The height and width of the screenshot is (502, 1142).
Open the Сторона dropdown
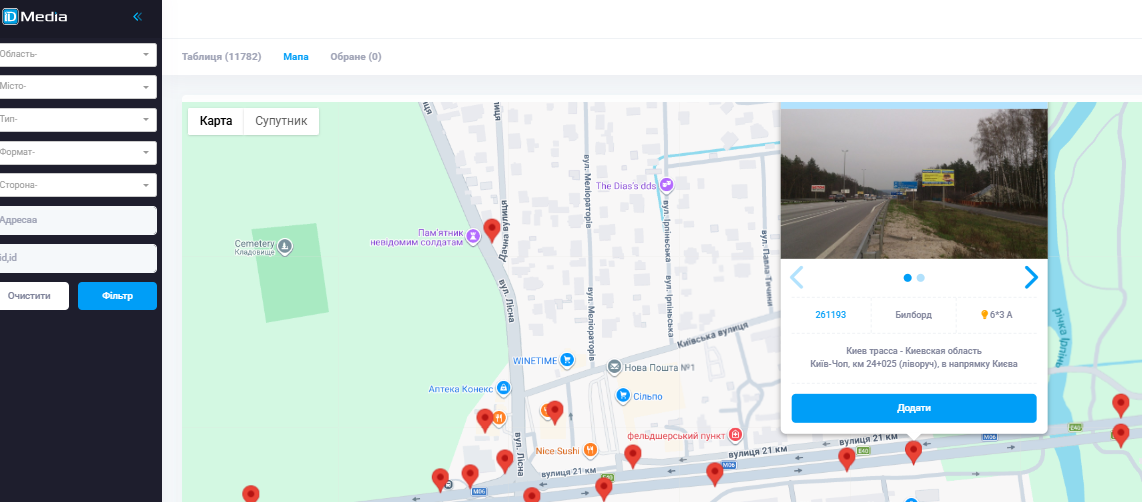[x=77, y=185]
